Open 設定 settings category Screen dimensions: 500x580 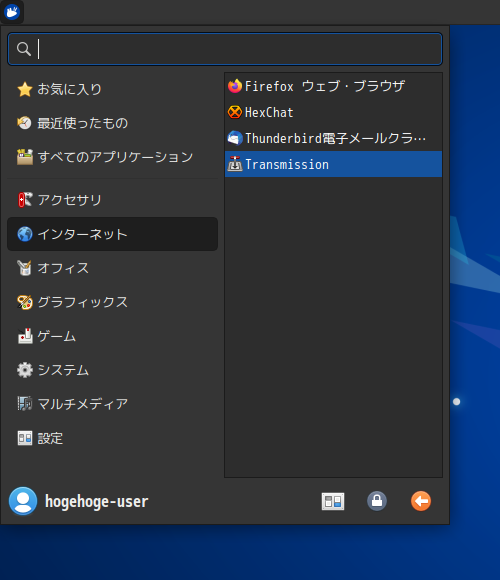point(112,438)
